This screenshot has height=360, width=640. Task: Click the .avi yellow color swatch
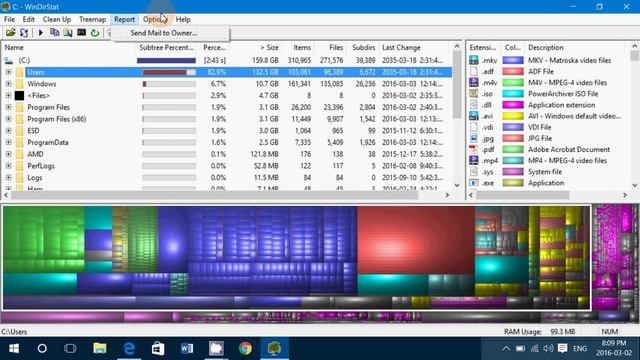[513, 116]
